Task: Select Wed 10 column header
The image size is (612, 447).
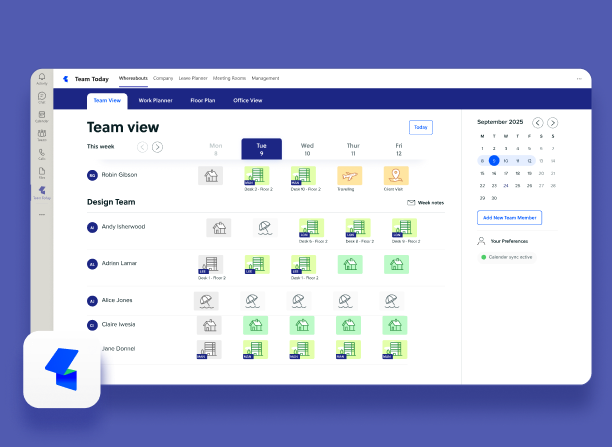Action: coord(307,149)
